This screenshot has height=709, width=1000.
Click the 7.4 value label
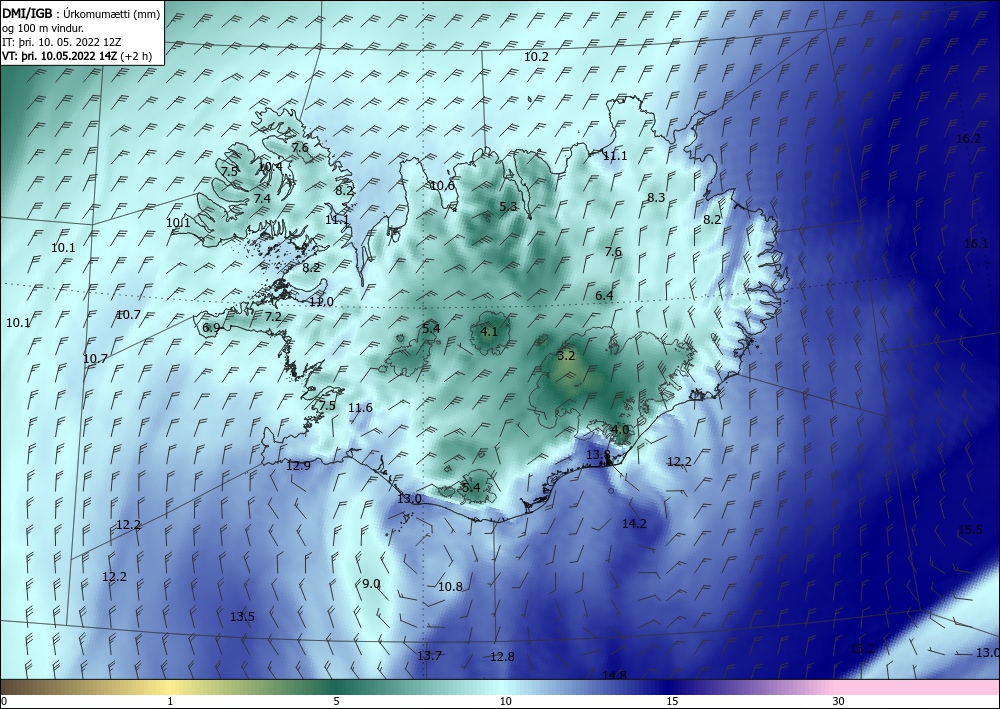point(262,199)
